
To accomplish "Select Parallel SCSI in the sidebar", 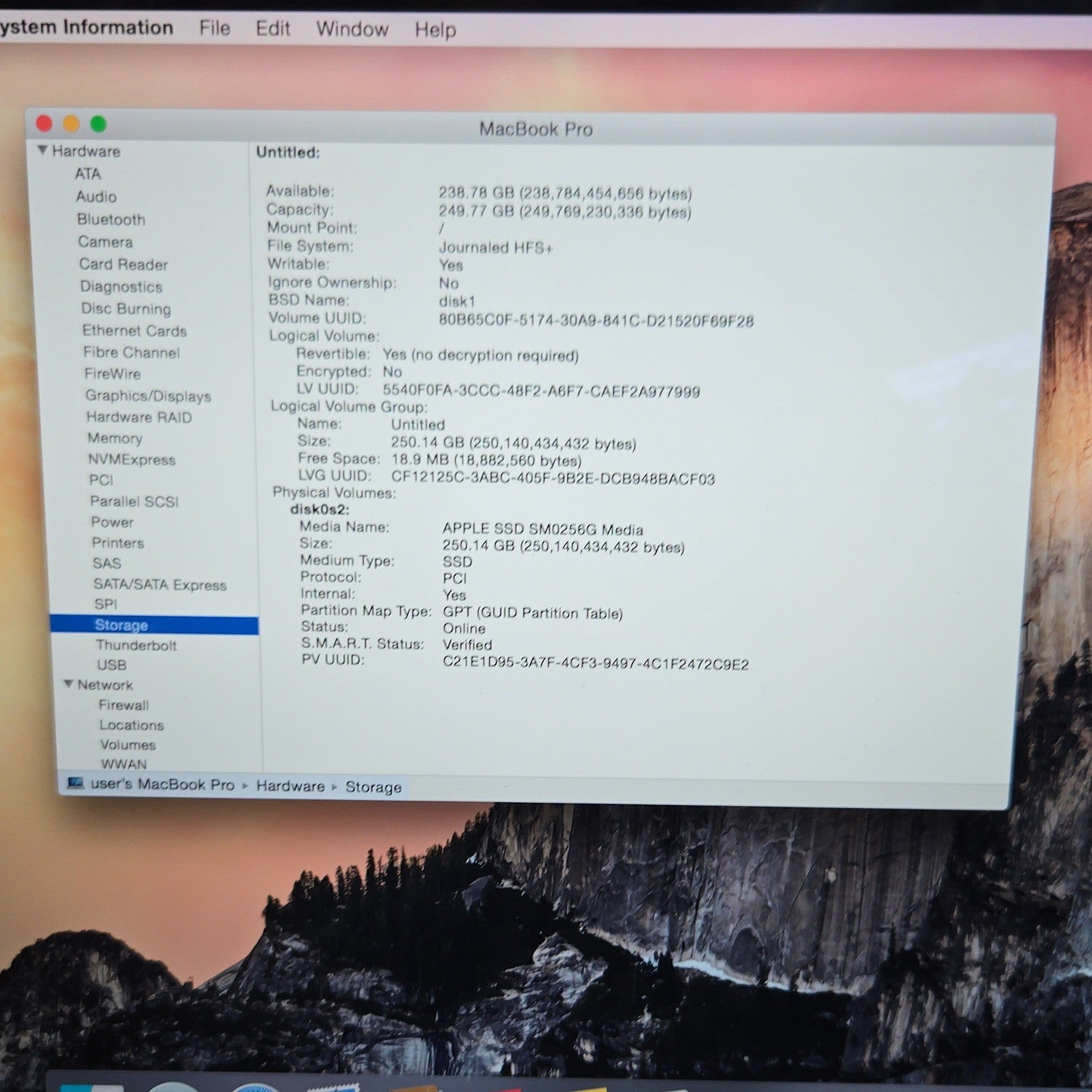I will click(134, 502).
